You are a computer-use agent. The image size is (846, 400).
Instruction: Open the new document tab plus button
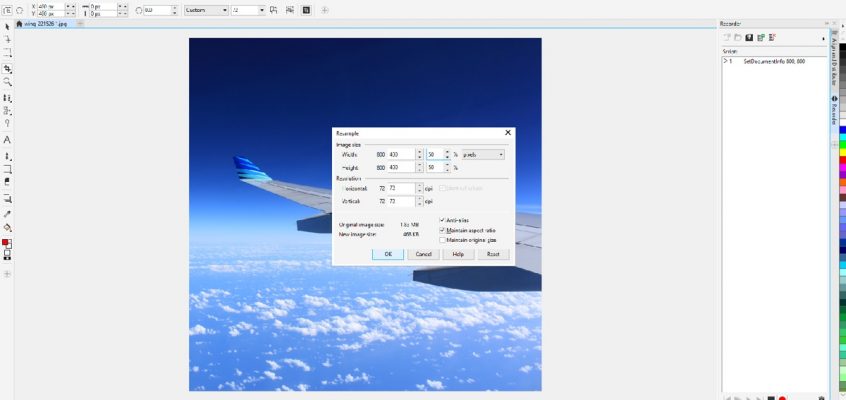coord(80,24)
